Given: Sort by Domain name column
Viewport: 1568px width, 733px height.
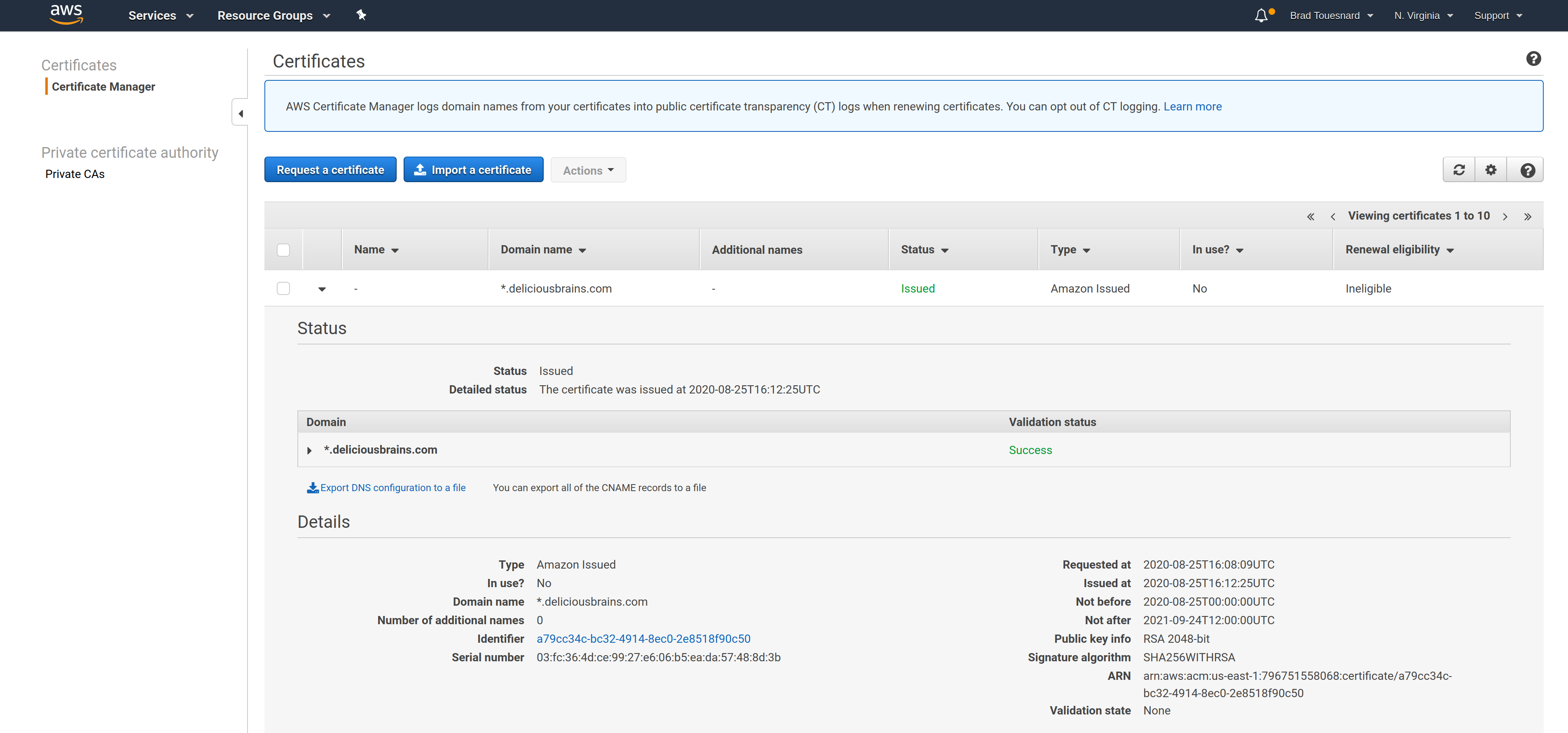Looking at the screenshot, I should coord(543,250).
